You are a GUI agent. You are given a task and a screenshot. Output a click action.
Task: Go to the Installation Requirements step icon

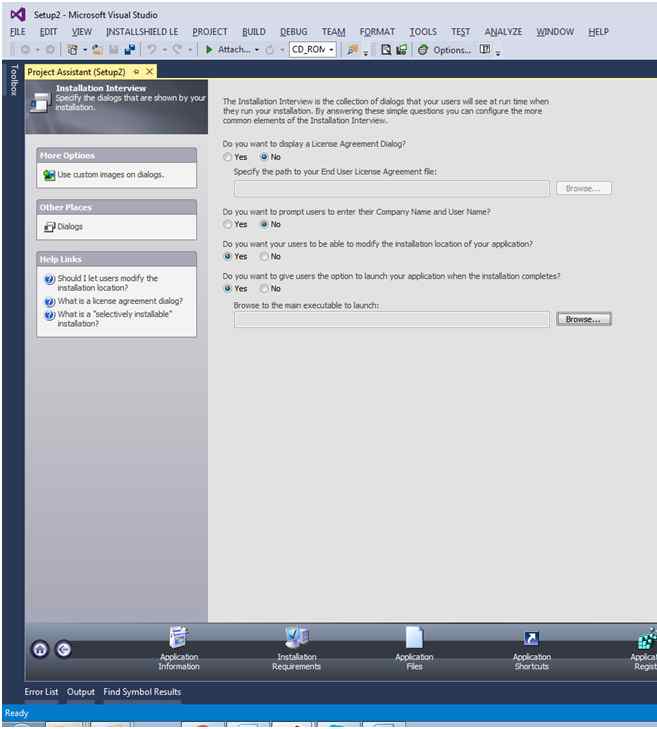[x=297, y=637]
